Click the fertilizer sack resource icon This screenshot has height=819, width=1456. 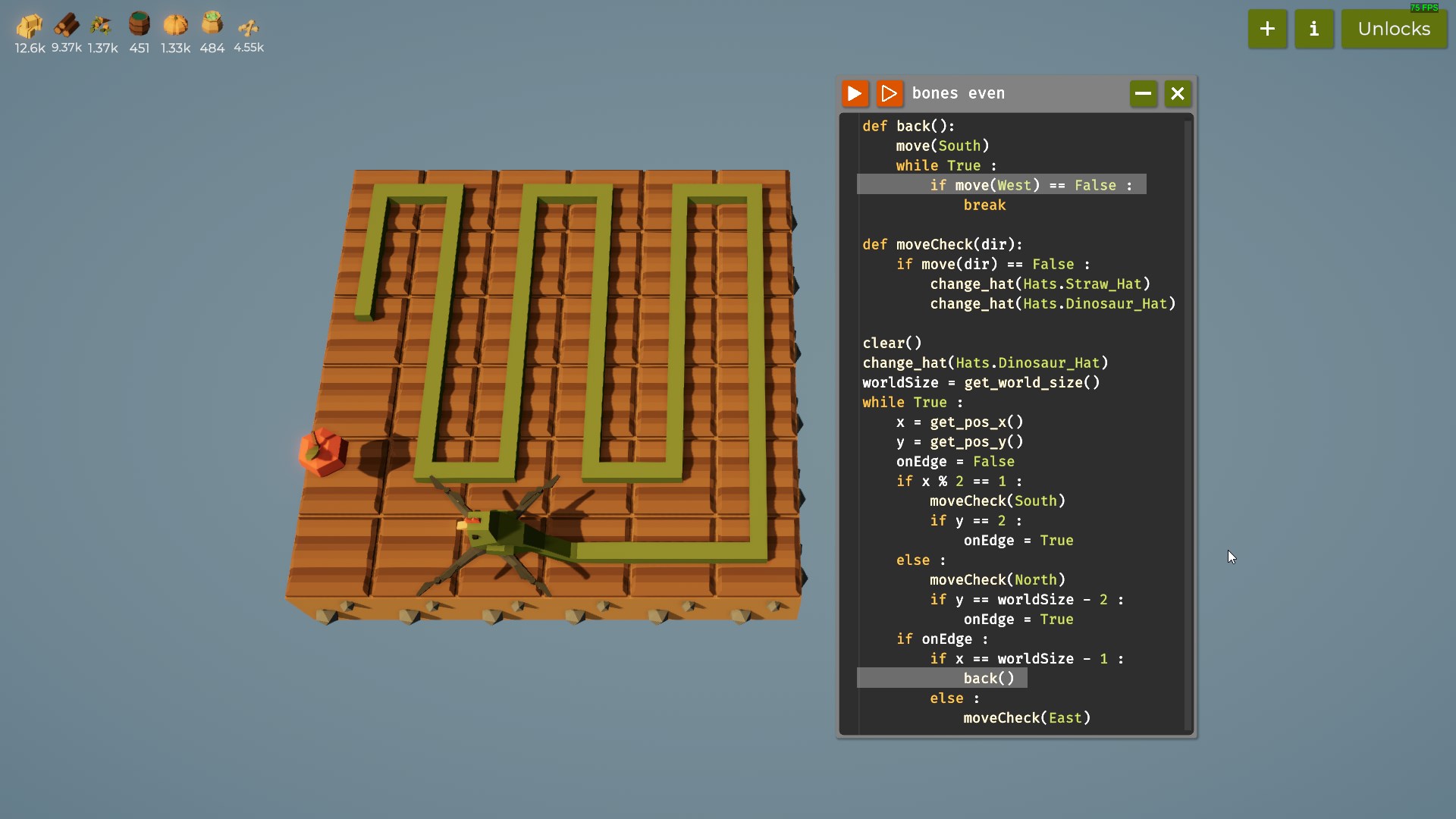[x=212, y=24]
